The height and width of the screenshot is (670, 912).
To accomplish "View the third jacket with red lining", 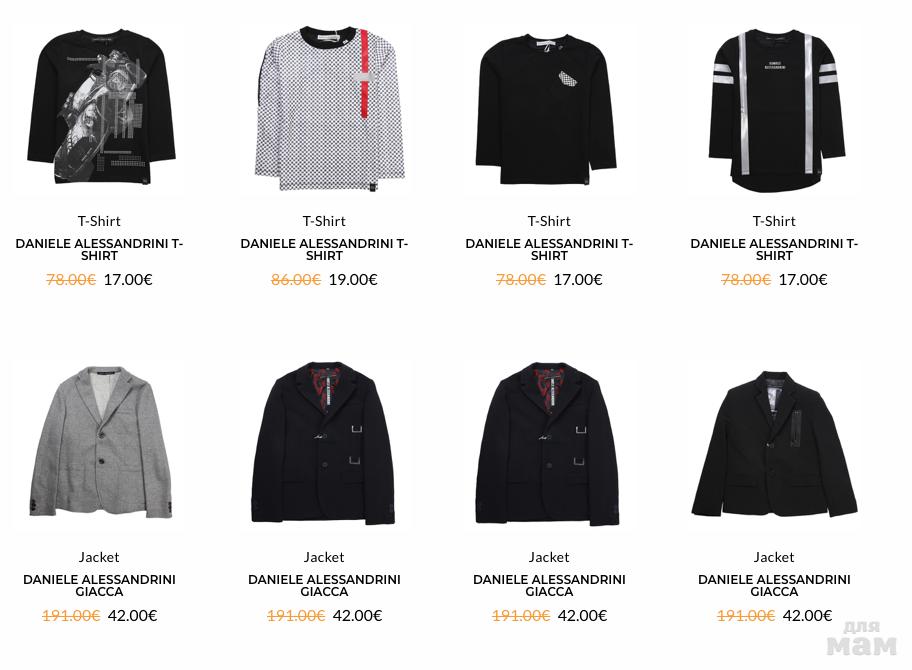I will [547, 443].
